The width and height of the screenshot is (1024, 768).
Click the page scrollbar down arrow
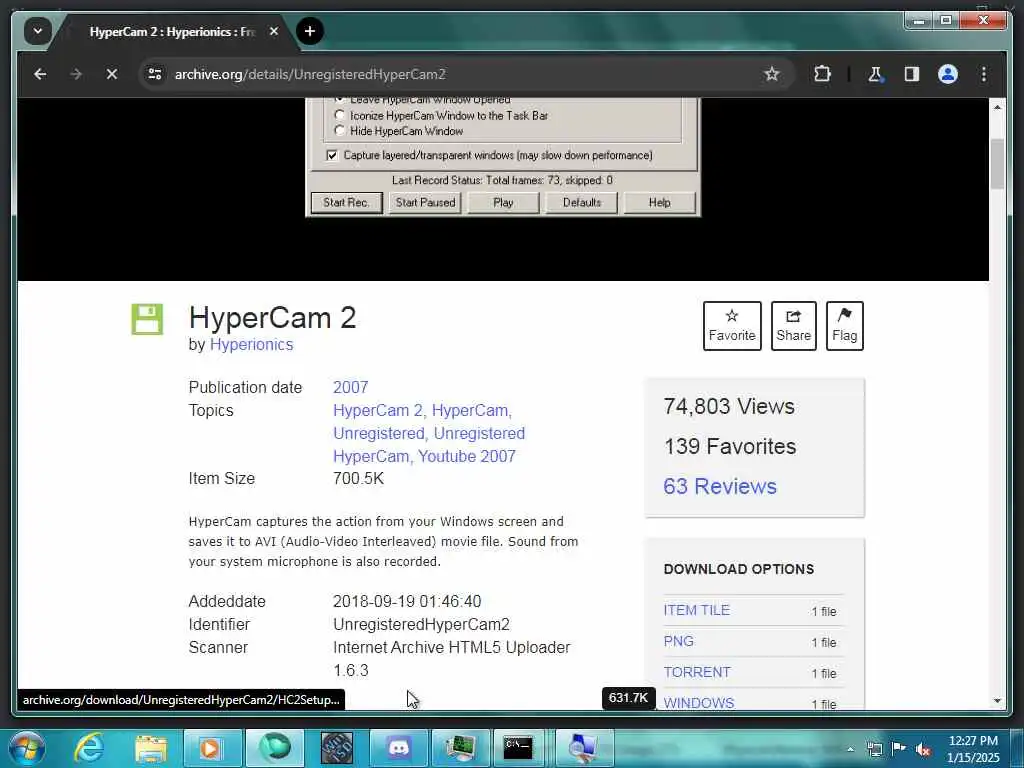997,701
